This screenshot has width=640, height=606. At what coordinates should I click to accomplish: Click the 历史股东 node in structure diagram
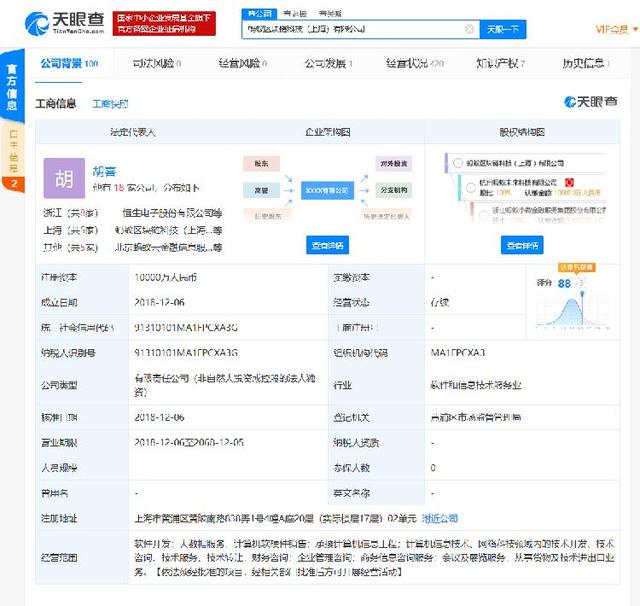[x=268, y=216]
